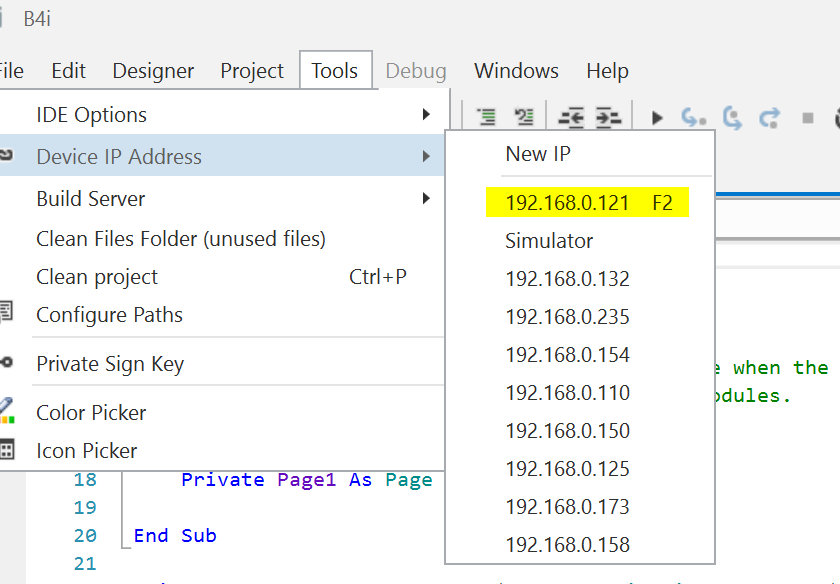Select New IP from the submenu
840x584 pixels.
click(x=538, y=154)
